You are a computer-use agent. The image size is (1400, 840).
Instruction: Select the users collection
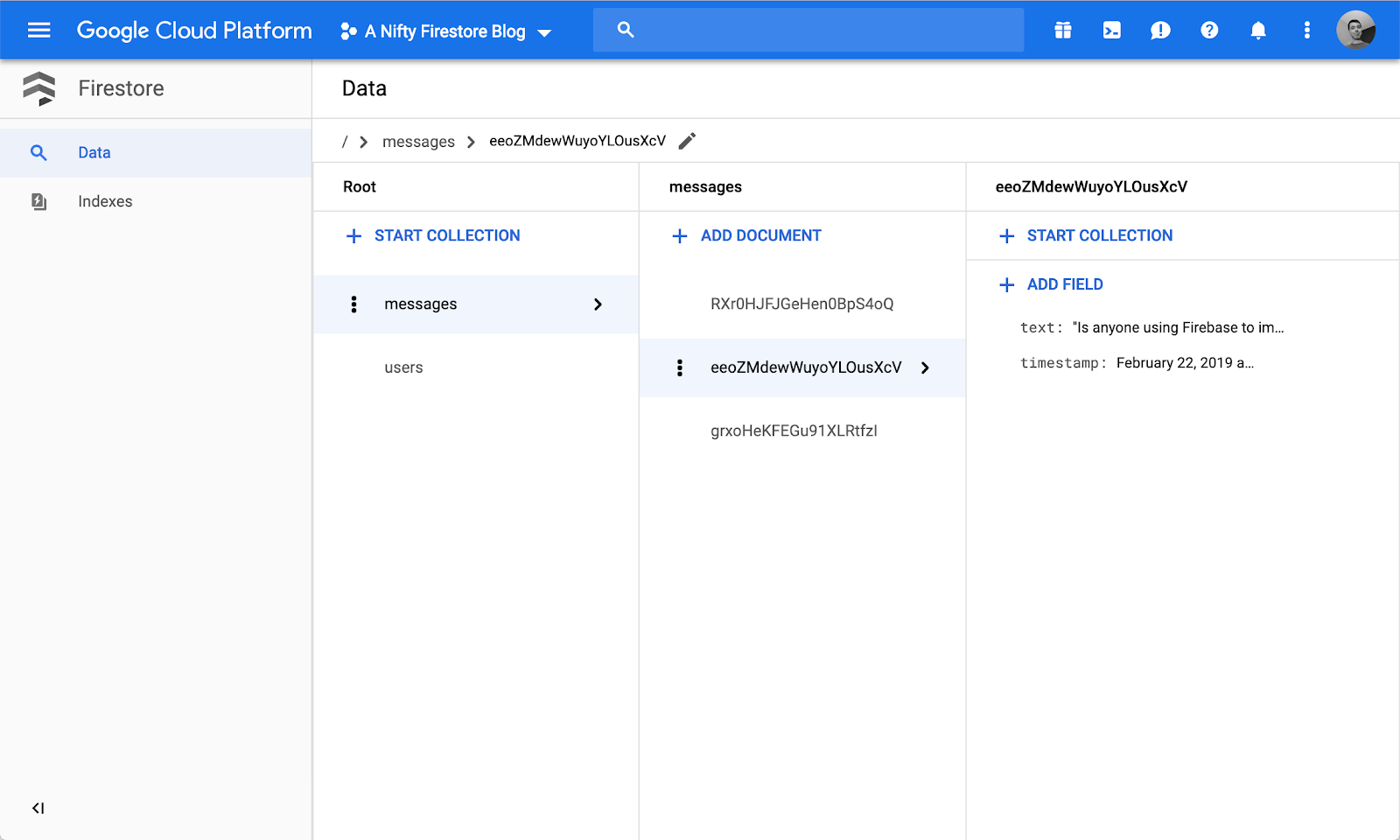coord(403,367)
